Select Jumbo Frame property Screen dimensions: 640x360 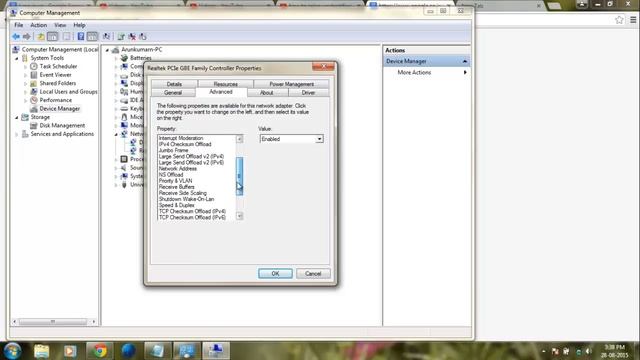[173, 151]
